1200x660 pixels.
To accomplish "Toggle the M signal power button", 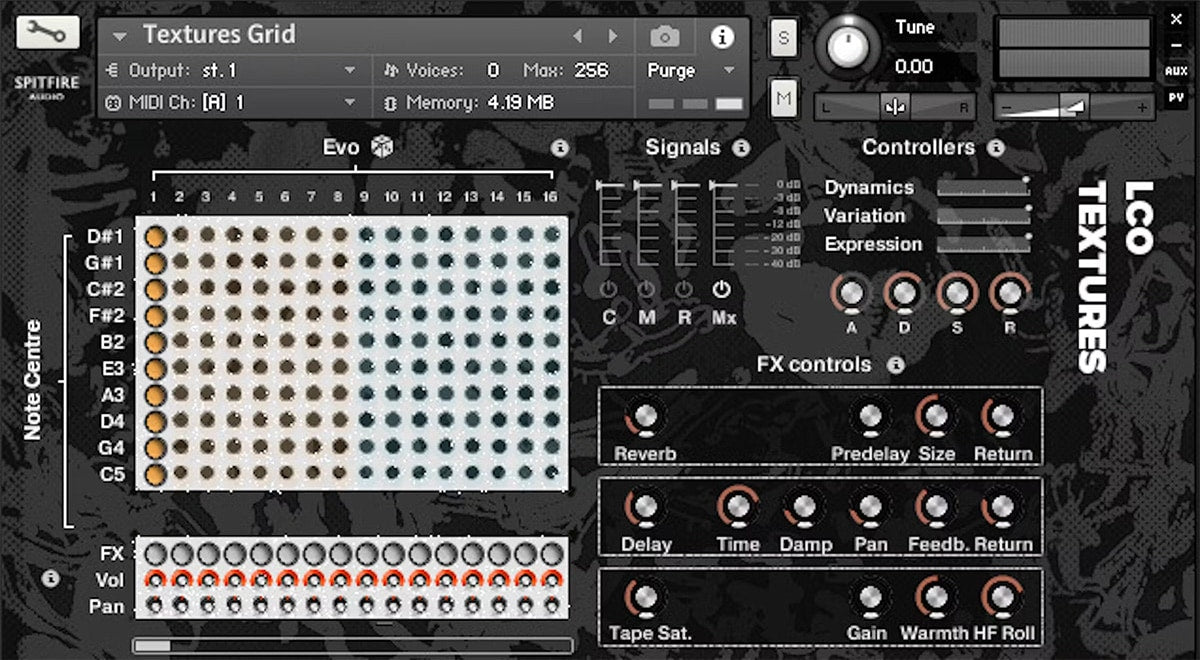I will click(646, 290).
